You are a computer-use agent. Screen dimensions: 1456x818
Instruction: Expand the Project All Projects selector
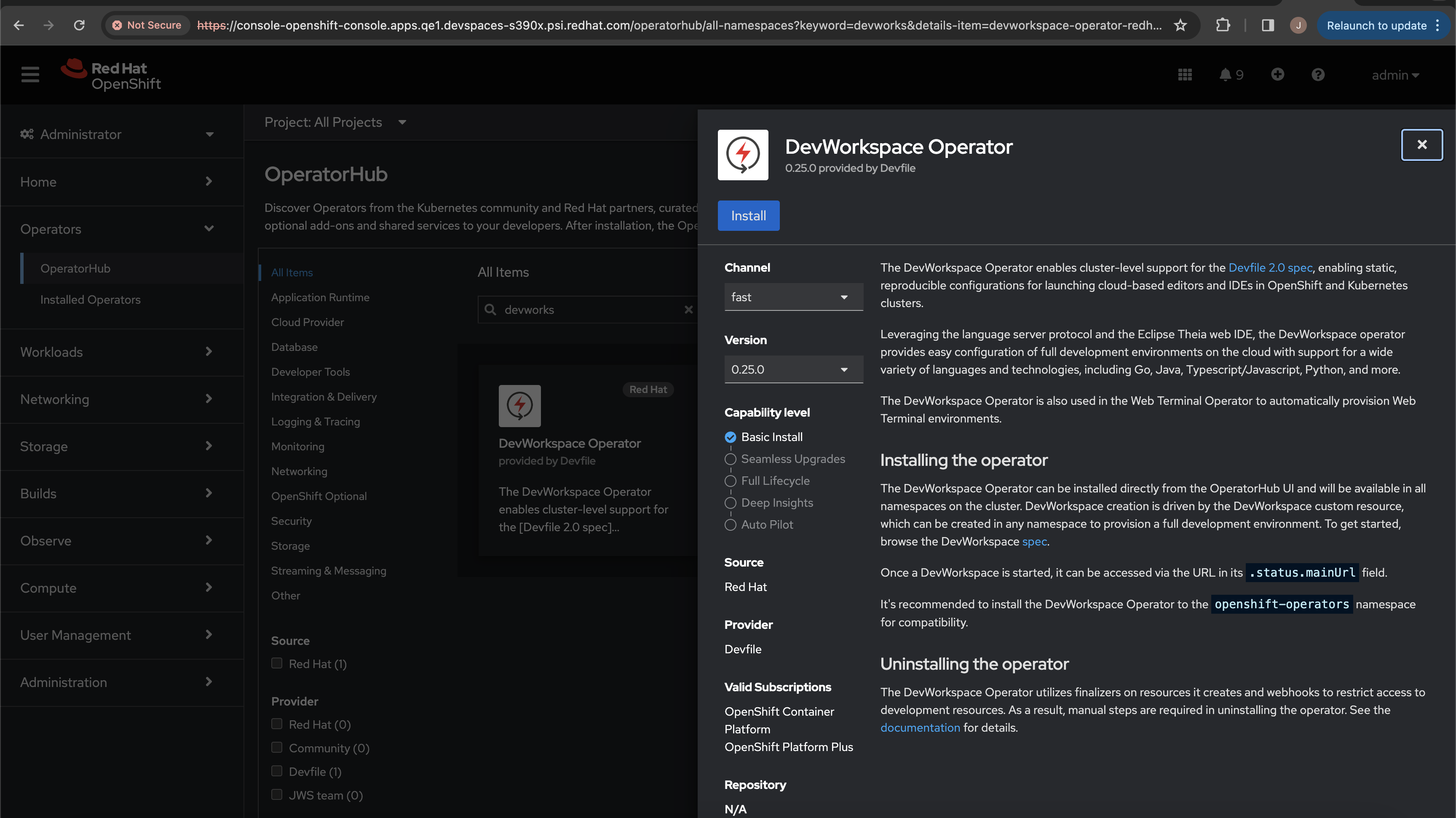tap(335, 122)
